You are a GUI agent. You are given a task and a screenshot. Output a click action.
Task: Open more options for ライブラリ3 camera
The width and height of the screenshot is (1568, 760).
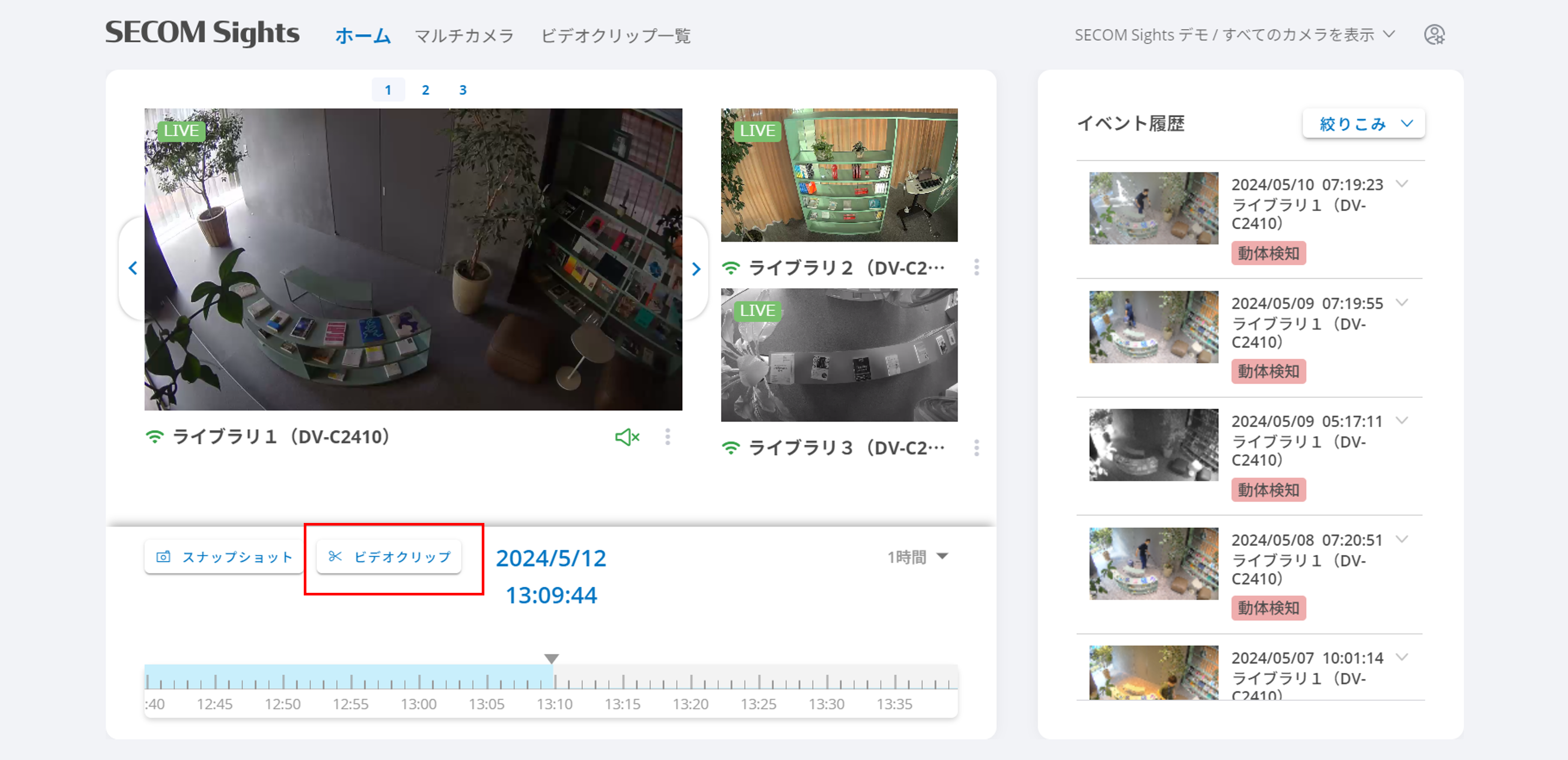click(x=976, y=448)
